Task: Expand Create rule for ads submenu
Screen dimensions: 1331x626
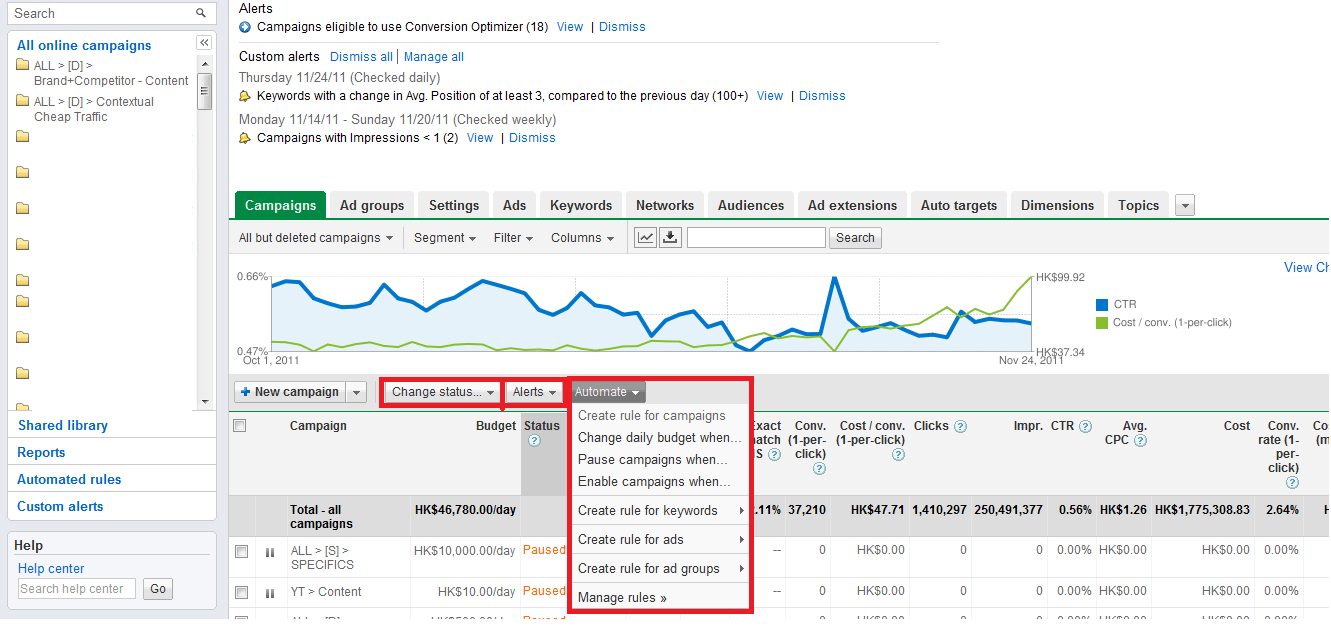Action: tap(660, 540)
